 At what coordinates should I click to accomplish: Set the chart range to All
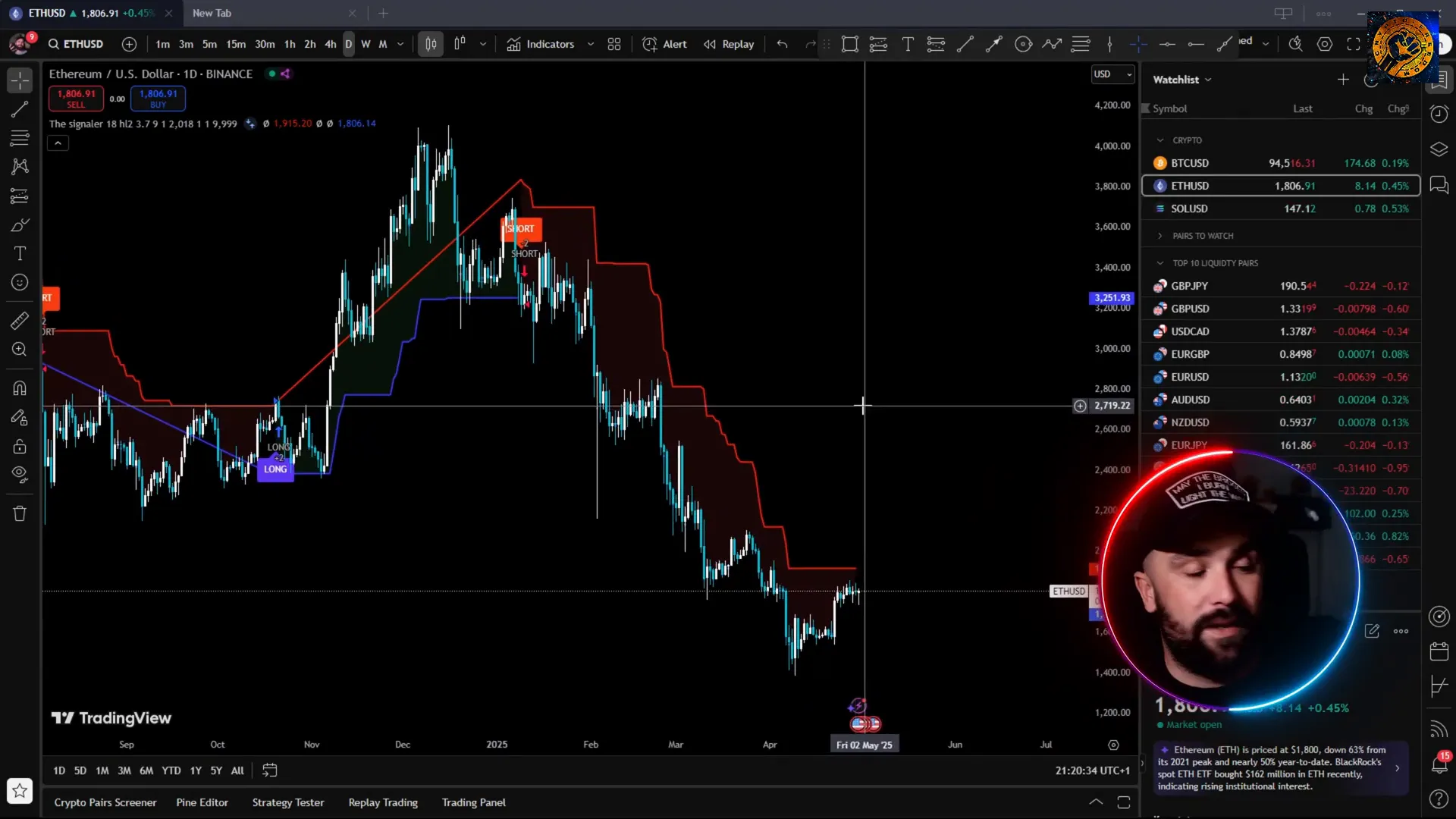(x=237, y=770)
